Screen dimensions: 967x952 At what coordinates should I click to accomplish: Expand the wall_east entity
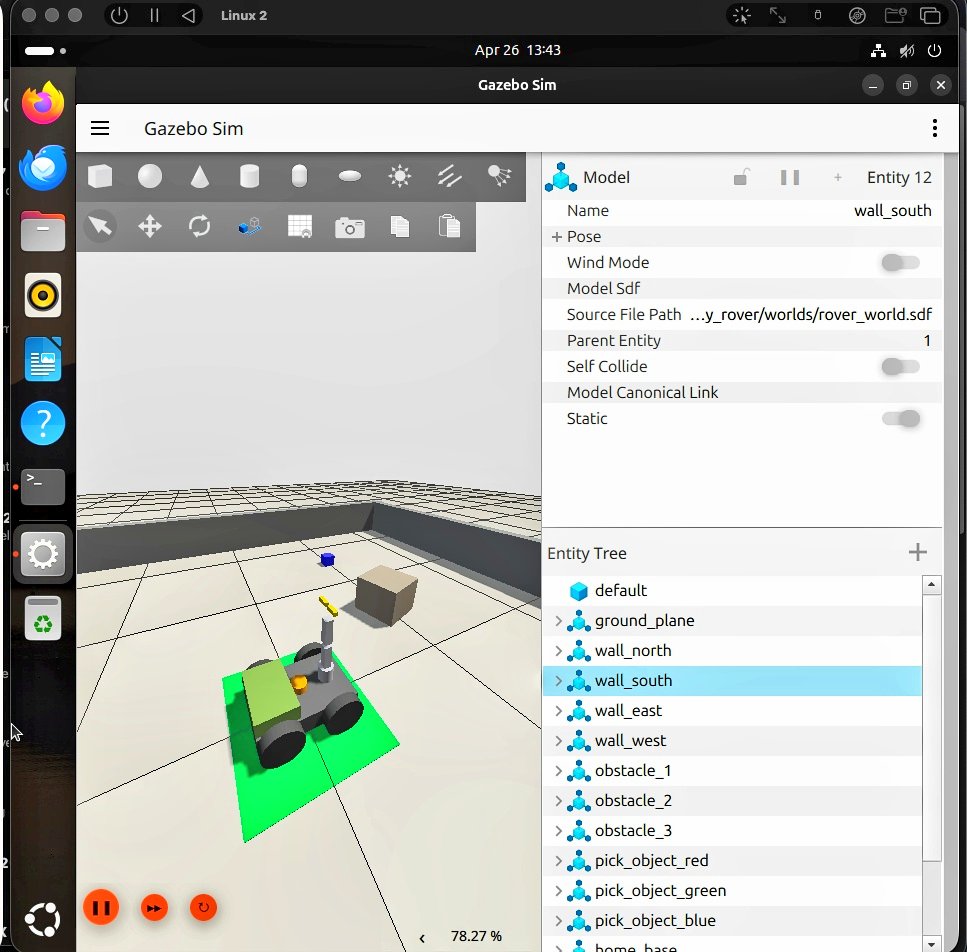pyautogui.click(x=558, y=711)
